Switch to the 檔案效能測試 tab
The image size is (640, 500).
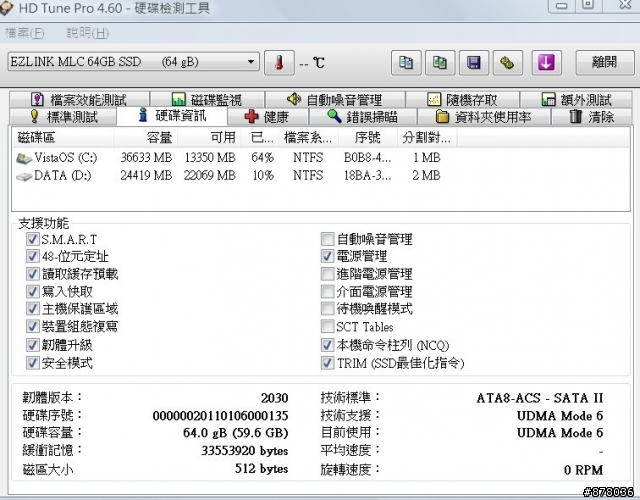click(x=79, y=100)
